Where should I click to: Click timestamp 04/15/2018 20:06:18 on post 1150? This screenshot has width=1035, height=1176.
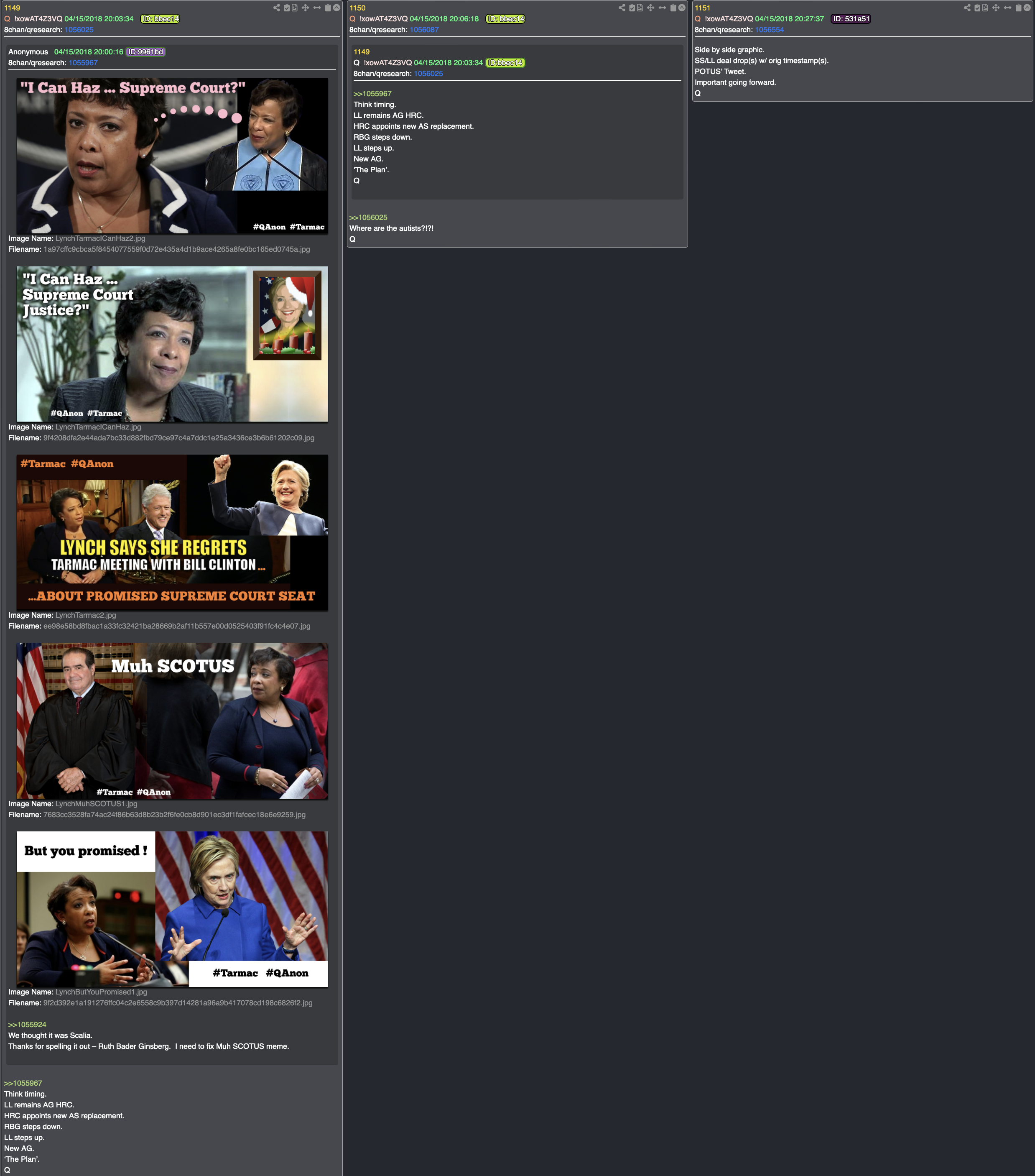coord(444,19)
